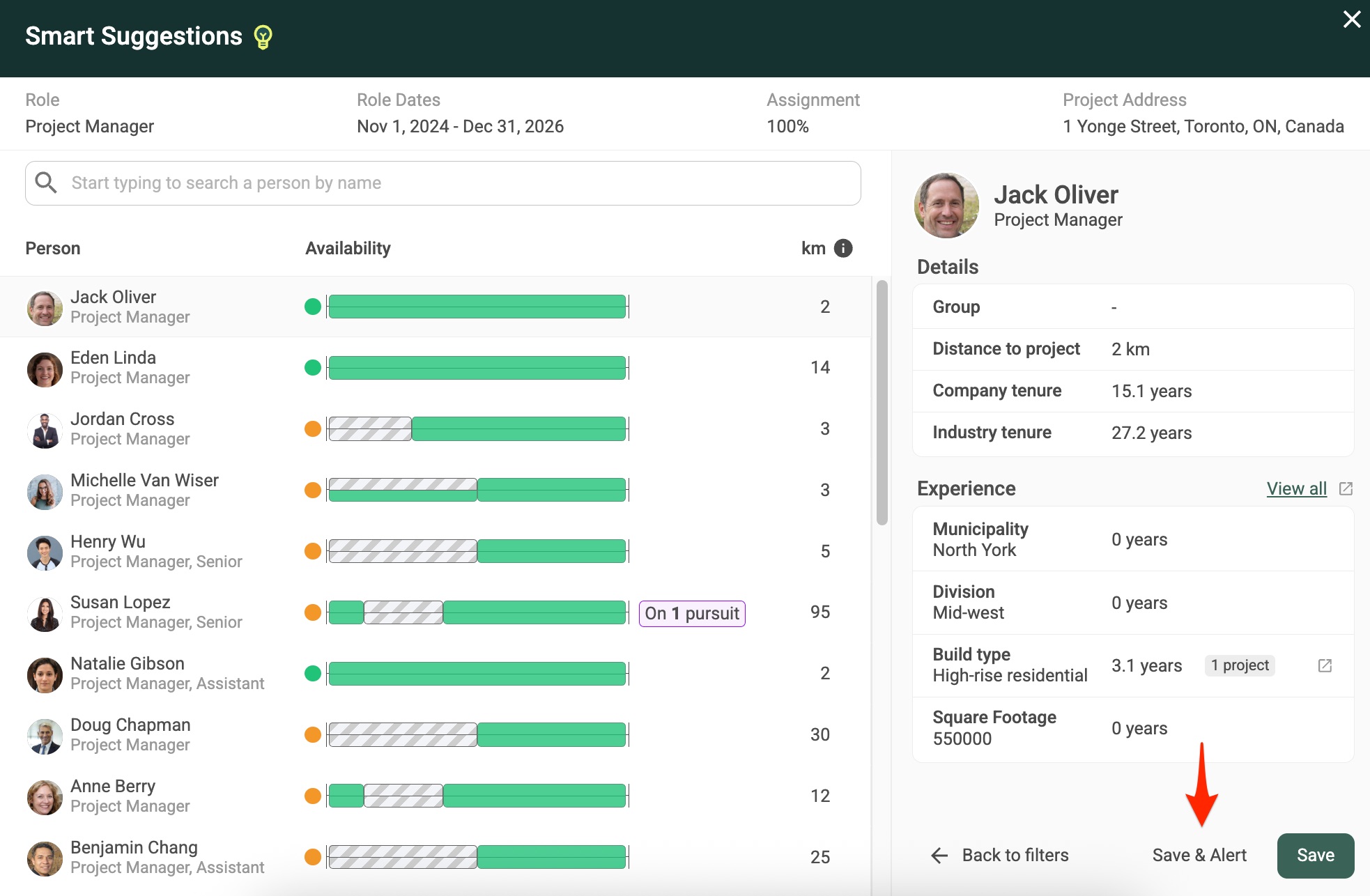Click the list's vertical scrollbar
Image resolution: width=1370 pixels, height=896 pixels.
click(882, 403)
